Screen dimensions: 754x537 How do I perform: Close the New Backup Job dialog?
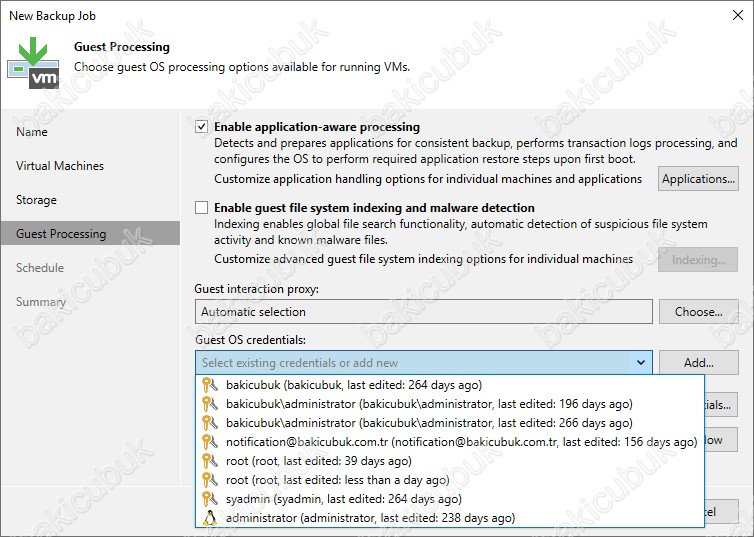[x=738, y=15]
